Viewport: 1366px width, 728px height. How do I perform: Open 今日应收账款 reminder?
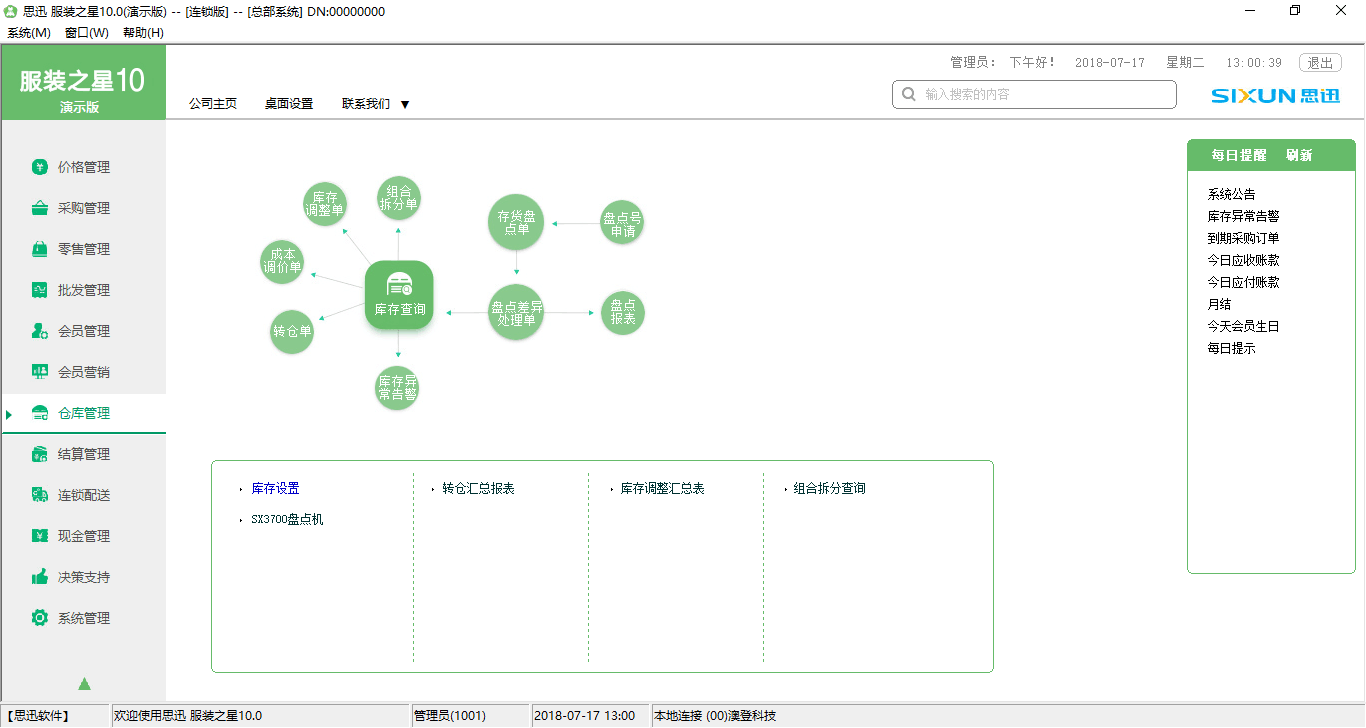point(1243,260)
